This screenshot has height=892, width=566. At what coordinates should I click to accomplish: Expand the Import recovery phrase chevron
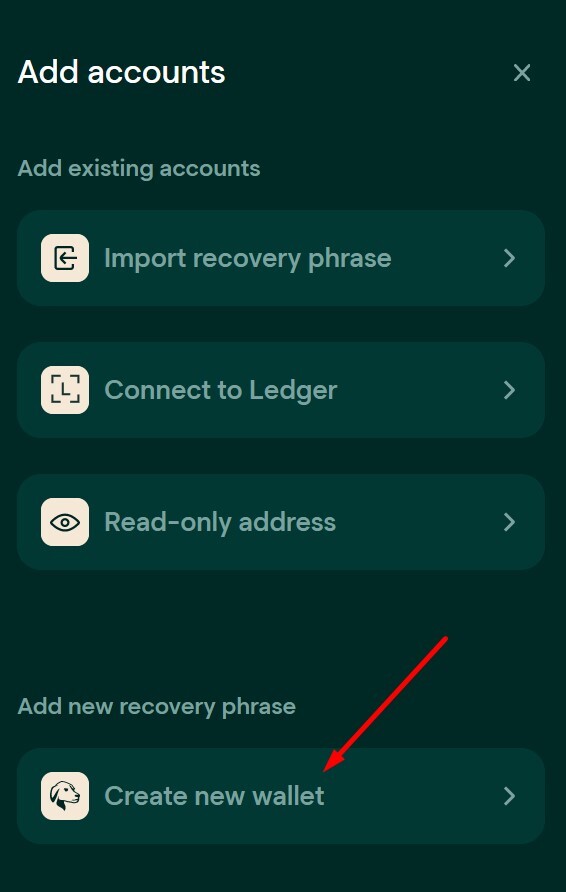[510, 258]
